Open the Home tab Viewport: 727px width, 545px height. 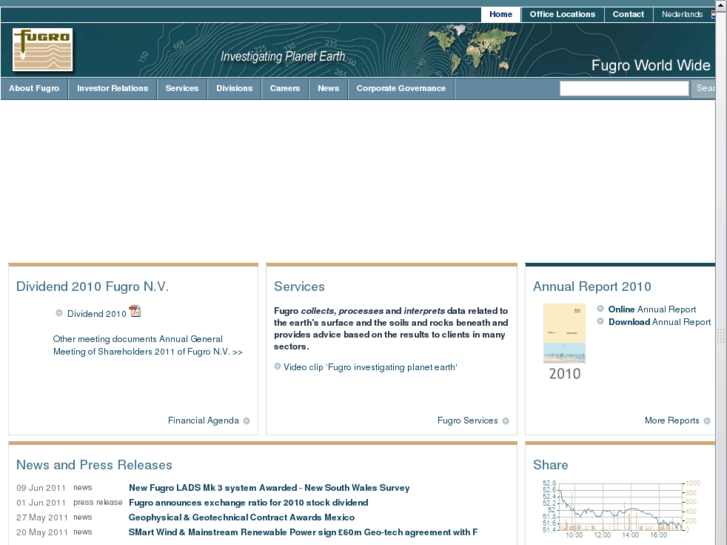coord(501,14)
